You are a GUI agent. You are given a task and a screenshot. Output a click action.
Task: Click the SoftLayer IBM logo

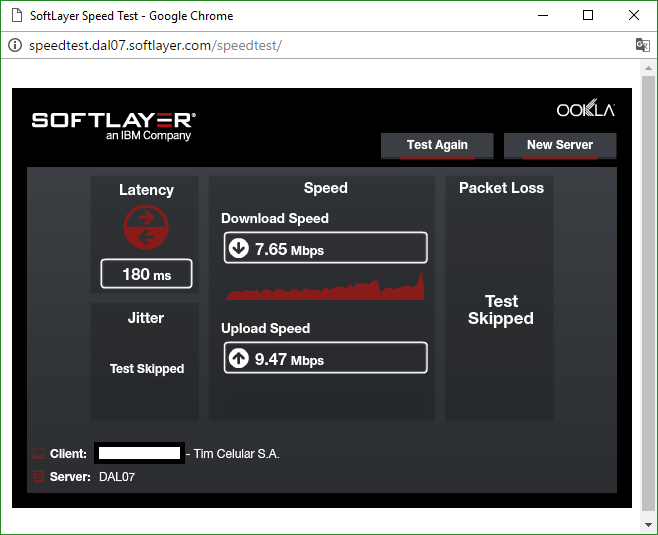click(113, 125)
